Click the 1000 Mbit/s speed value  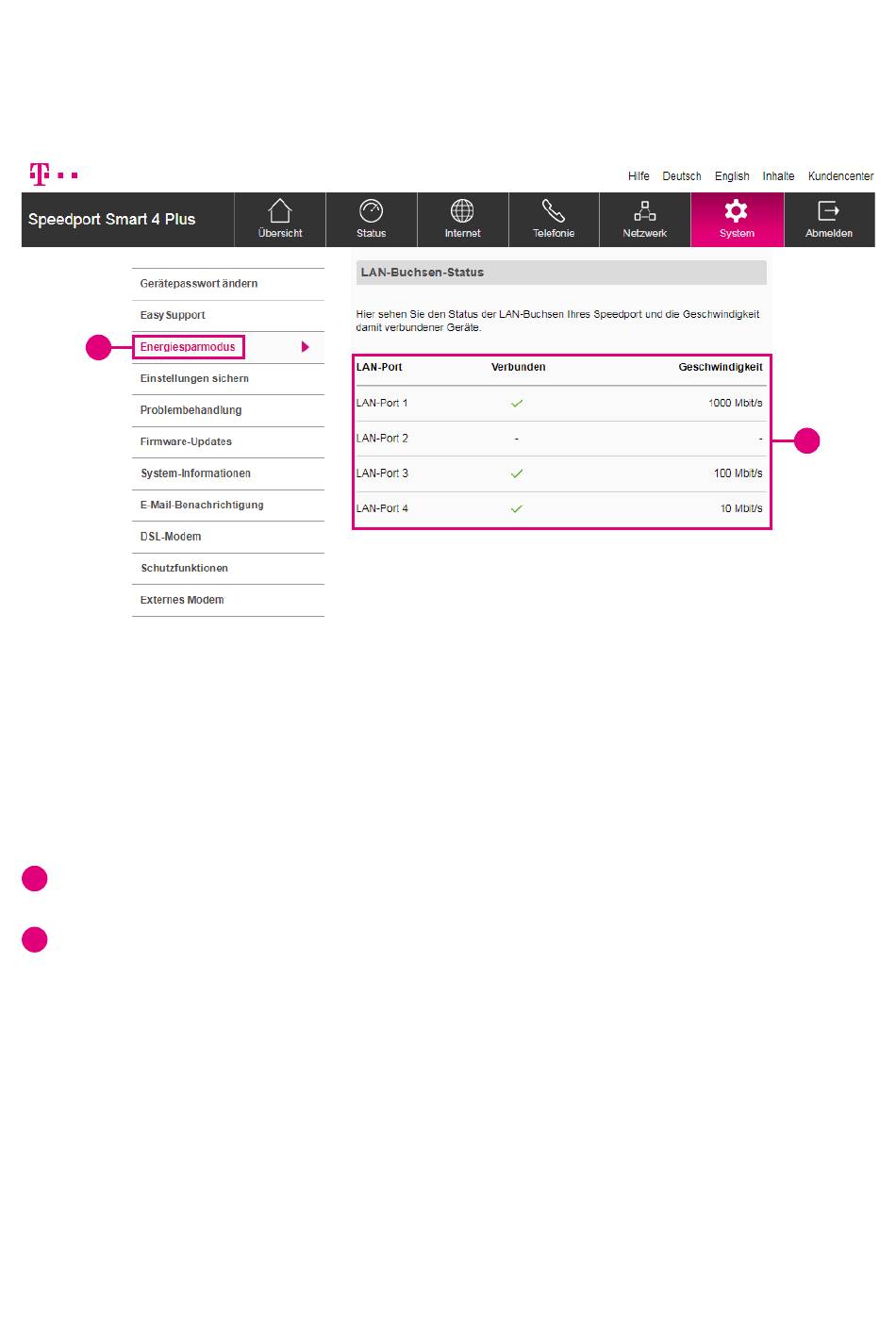coord(736,403)
